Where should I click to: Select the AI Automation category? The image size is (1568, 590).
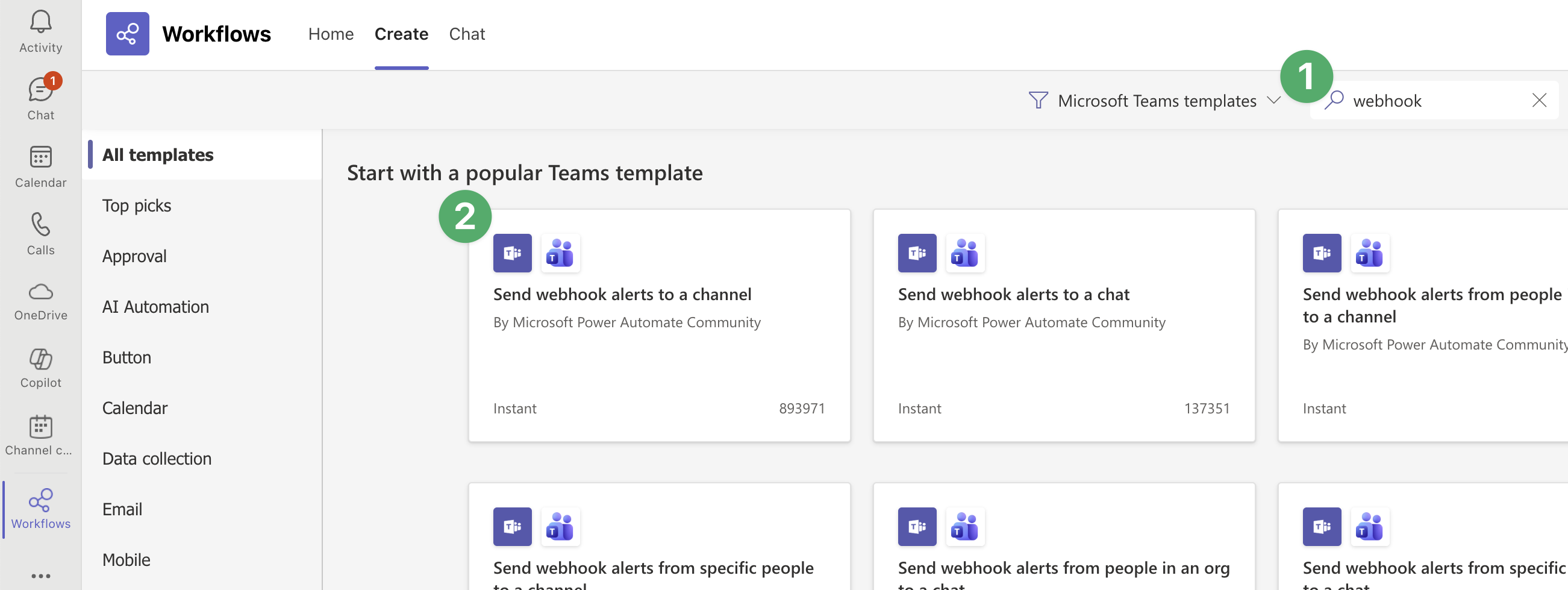click(x=155, y=307)
